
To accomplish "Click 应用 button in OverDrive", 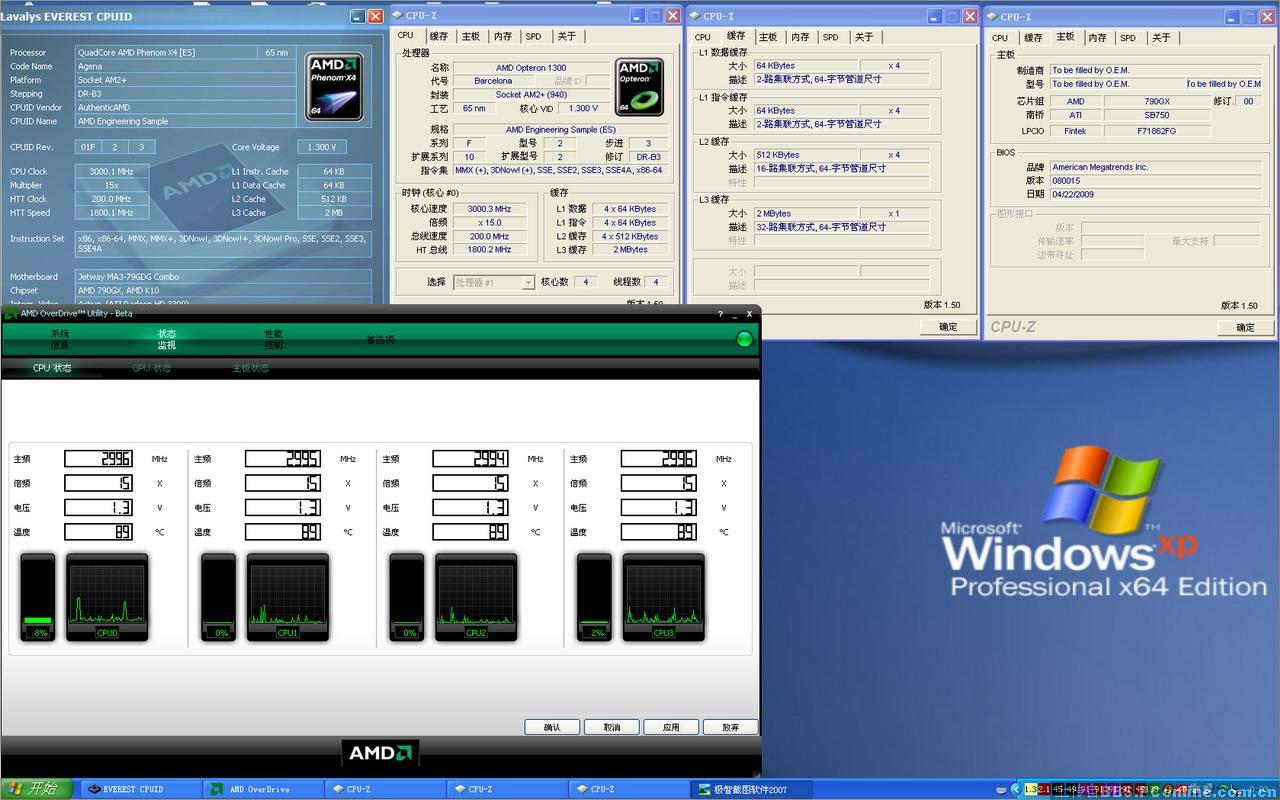I will click(671, 727).
